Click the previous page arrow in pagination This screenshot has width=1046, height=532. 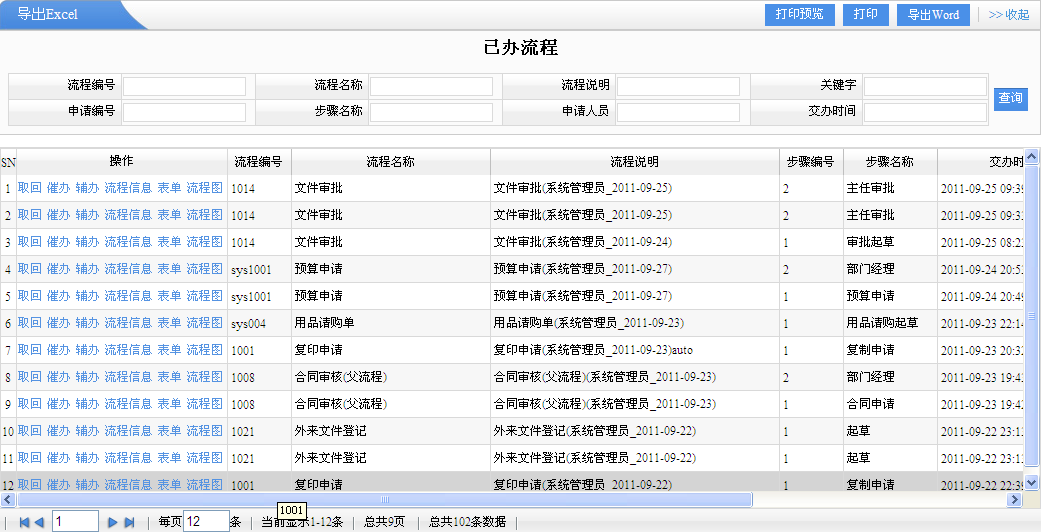tap(39, 522)
